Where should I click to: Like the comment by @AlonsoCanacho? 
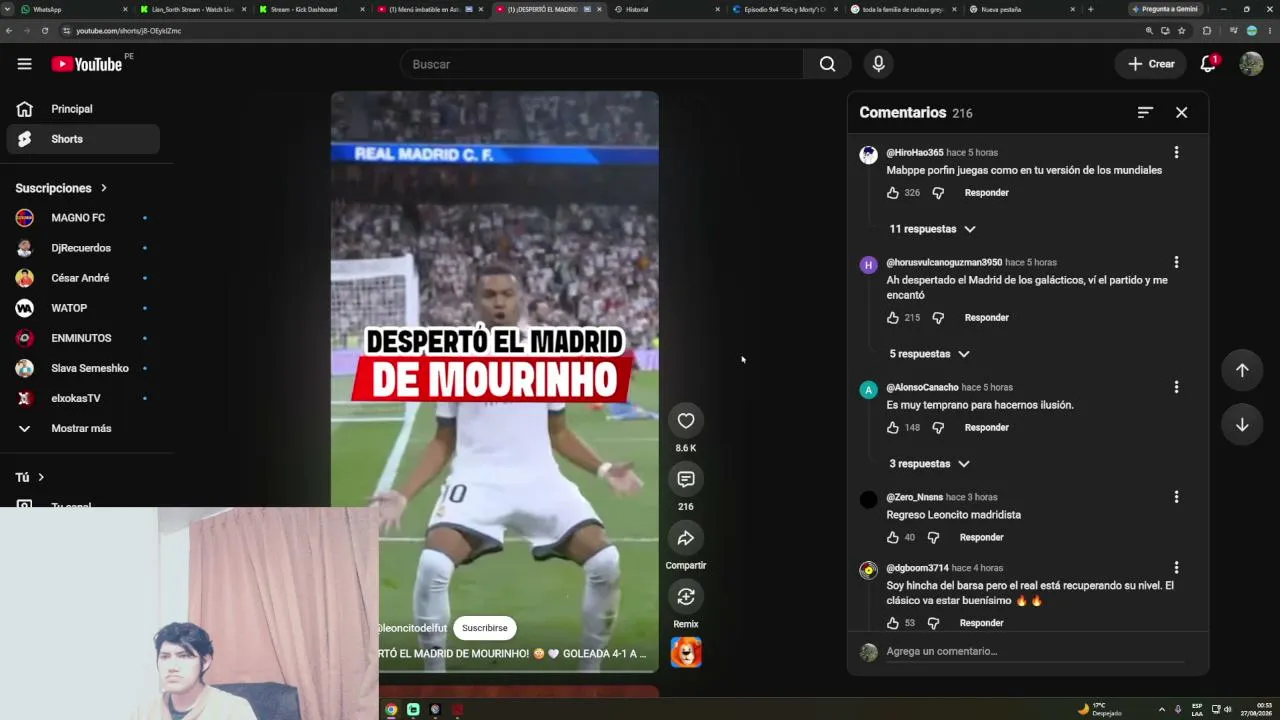tap(893, 428)
